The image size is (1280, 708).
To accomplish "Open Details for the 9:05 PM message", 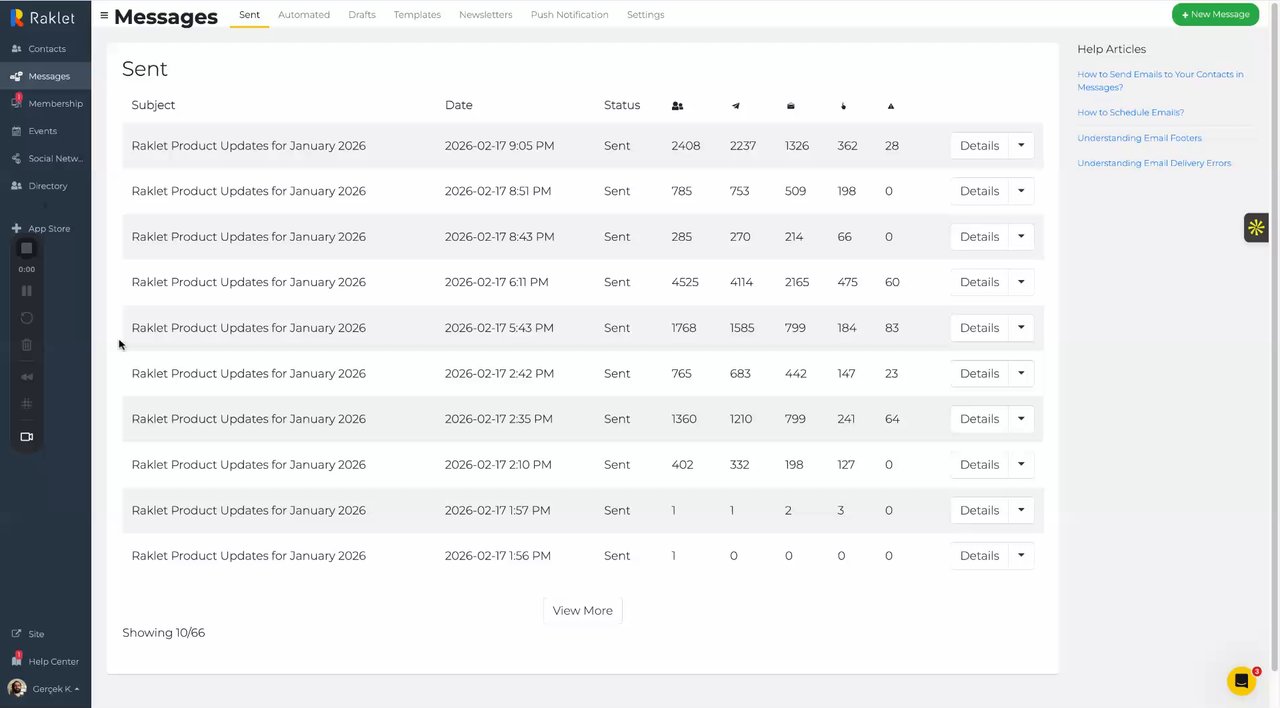I will pos(979,146).
